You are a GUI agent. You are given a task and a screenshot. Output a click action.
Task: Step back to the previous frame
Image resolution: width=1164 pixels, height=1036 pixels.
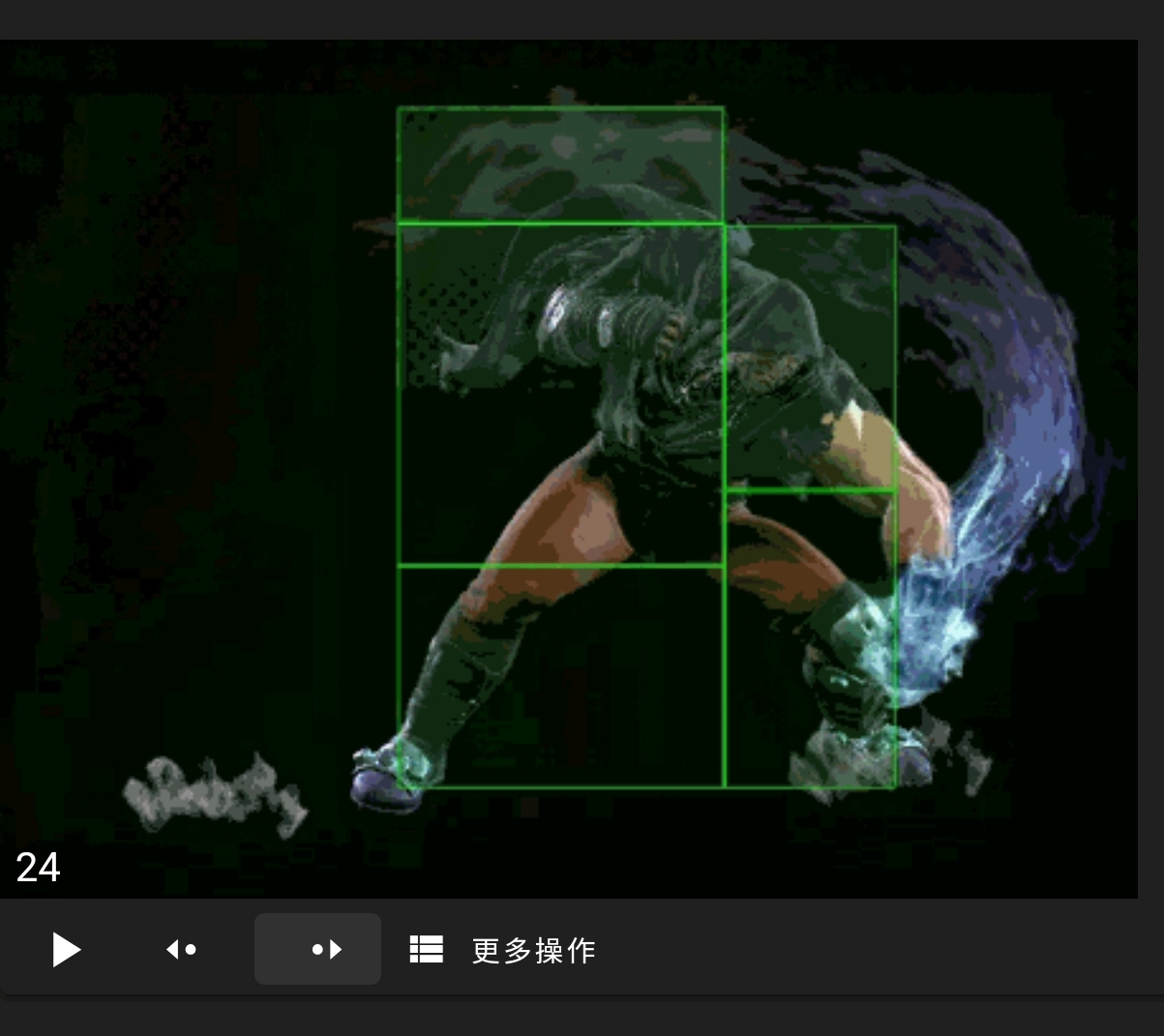[x=182, y=950]
